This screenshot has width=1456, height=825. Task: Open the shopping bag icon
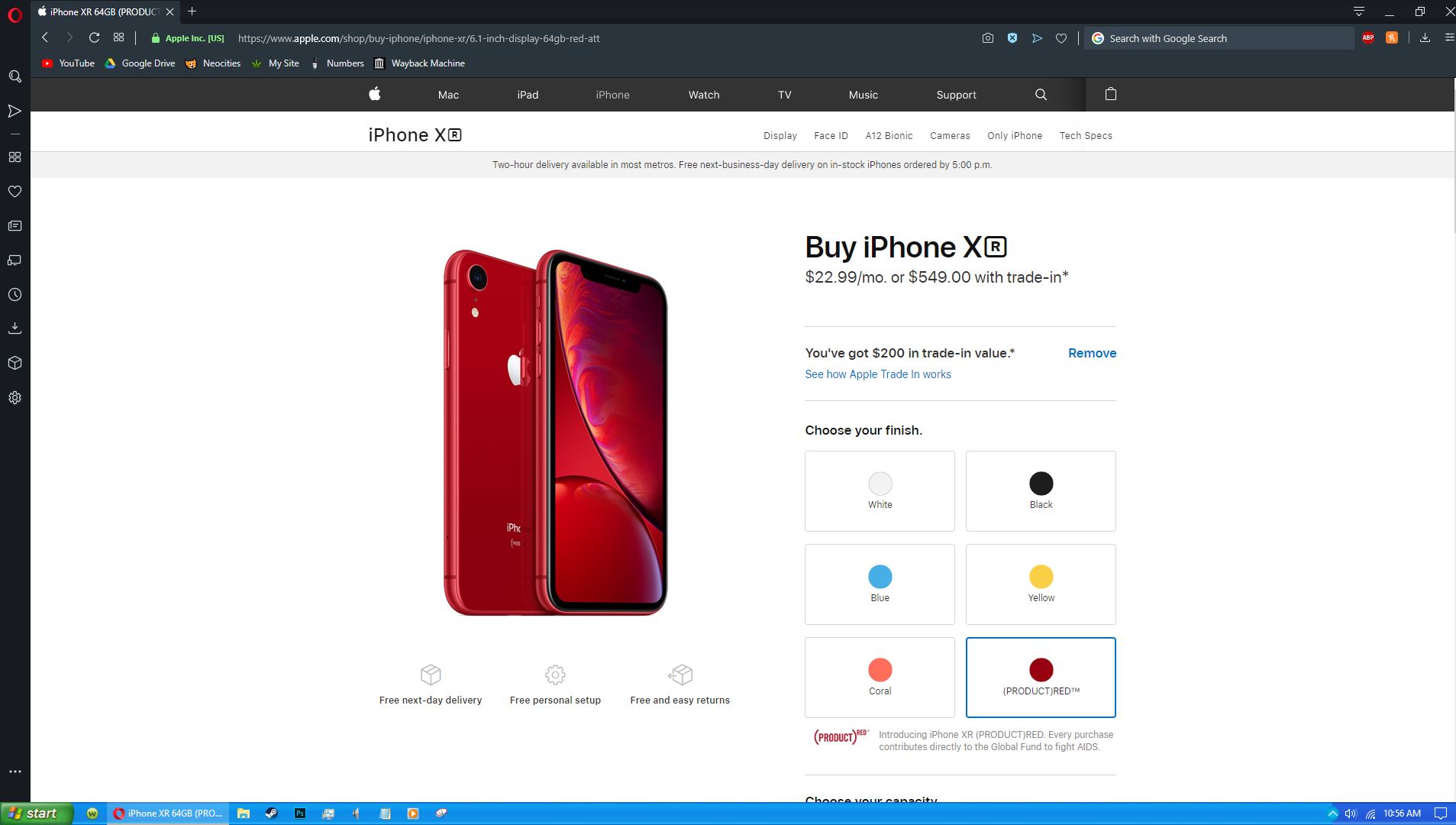point(1111,94)
